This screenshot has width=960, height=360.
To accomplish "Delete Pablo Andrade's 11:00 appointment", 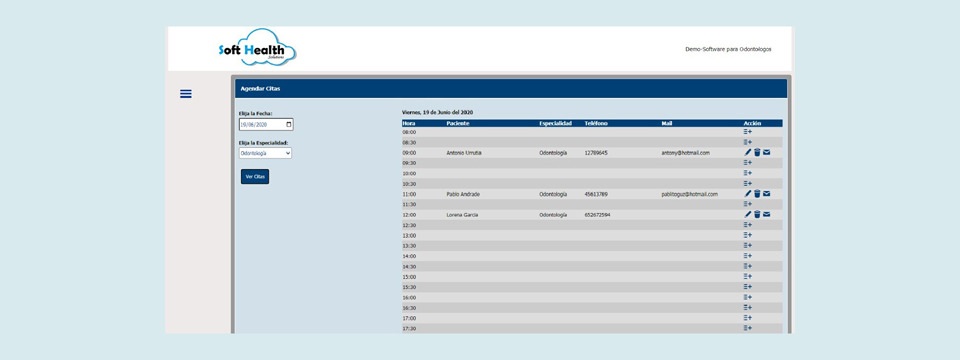I will (757, 193).
